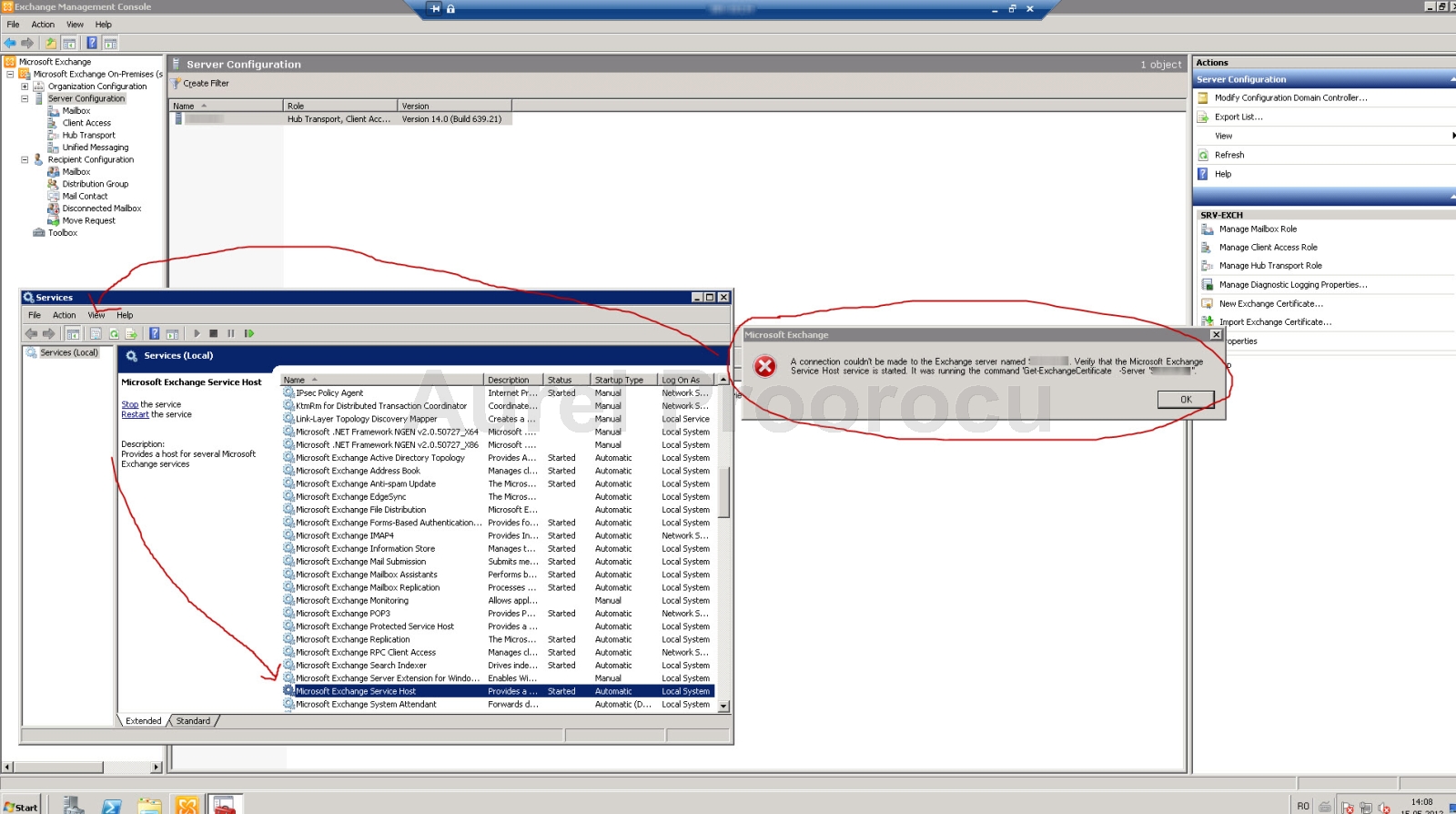Viewport: 1456px width, 814px height.
Task: Click Import Exchange Certificate action
Action: tap(1275, 321)
